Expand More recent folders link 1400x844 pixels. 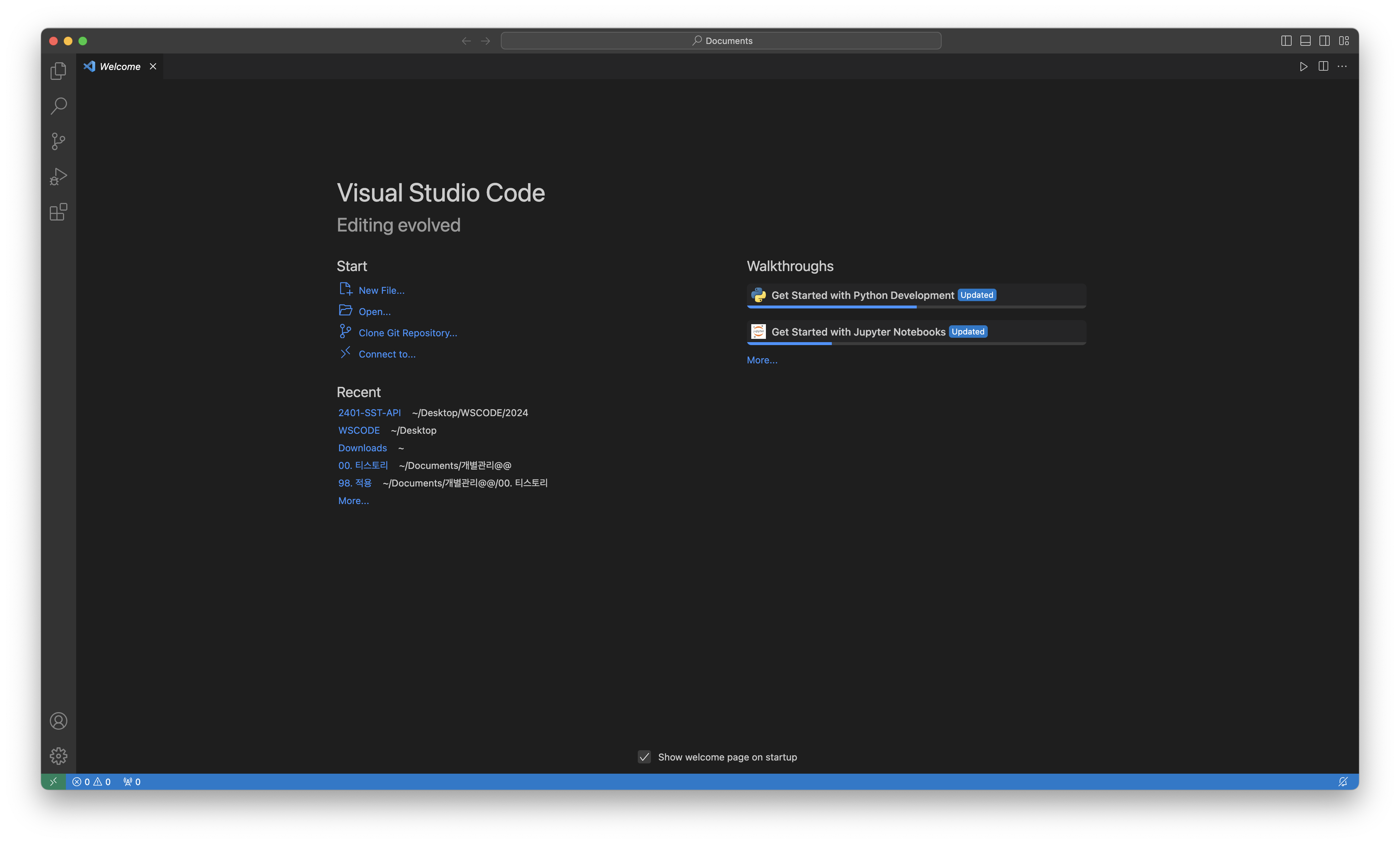tap(353, 501)
